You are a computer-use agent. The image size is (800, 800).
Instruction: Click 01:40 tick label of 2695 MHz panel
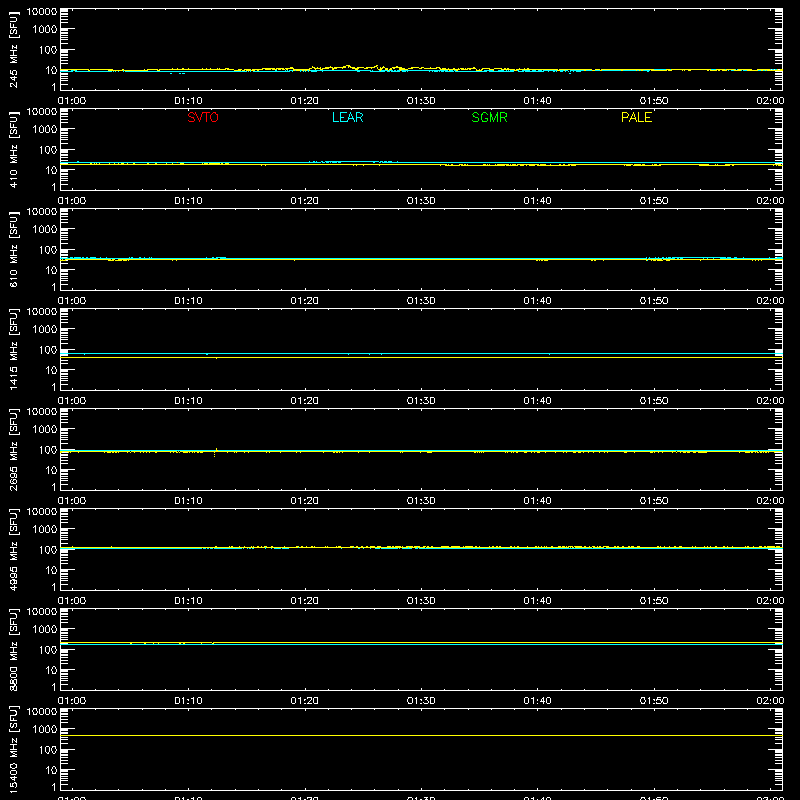tap(537, 501)
